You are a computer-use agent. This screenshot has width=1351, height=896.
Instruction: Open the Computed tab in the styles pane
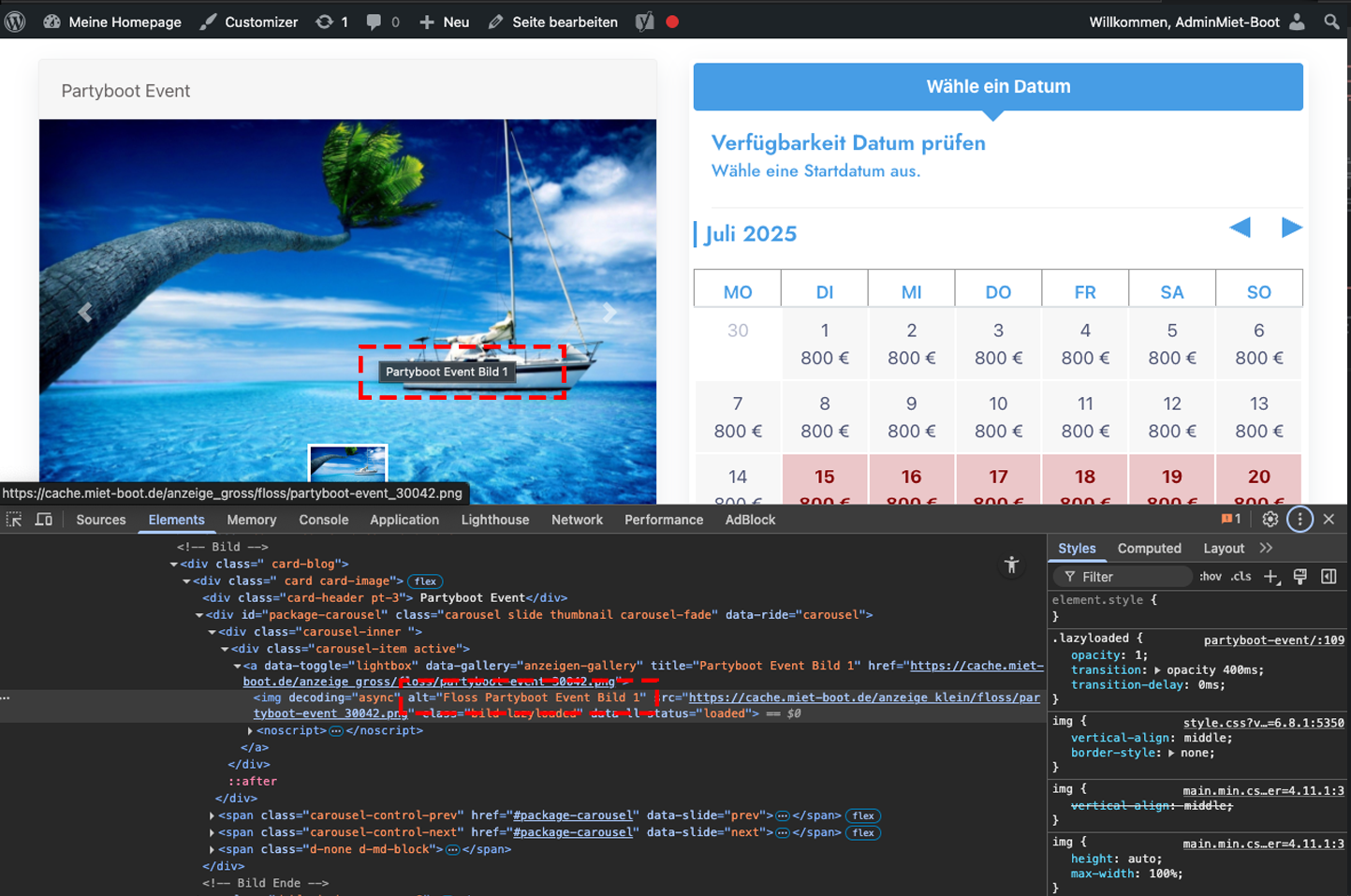point(1149,549)
